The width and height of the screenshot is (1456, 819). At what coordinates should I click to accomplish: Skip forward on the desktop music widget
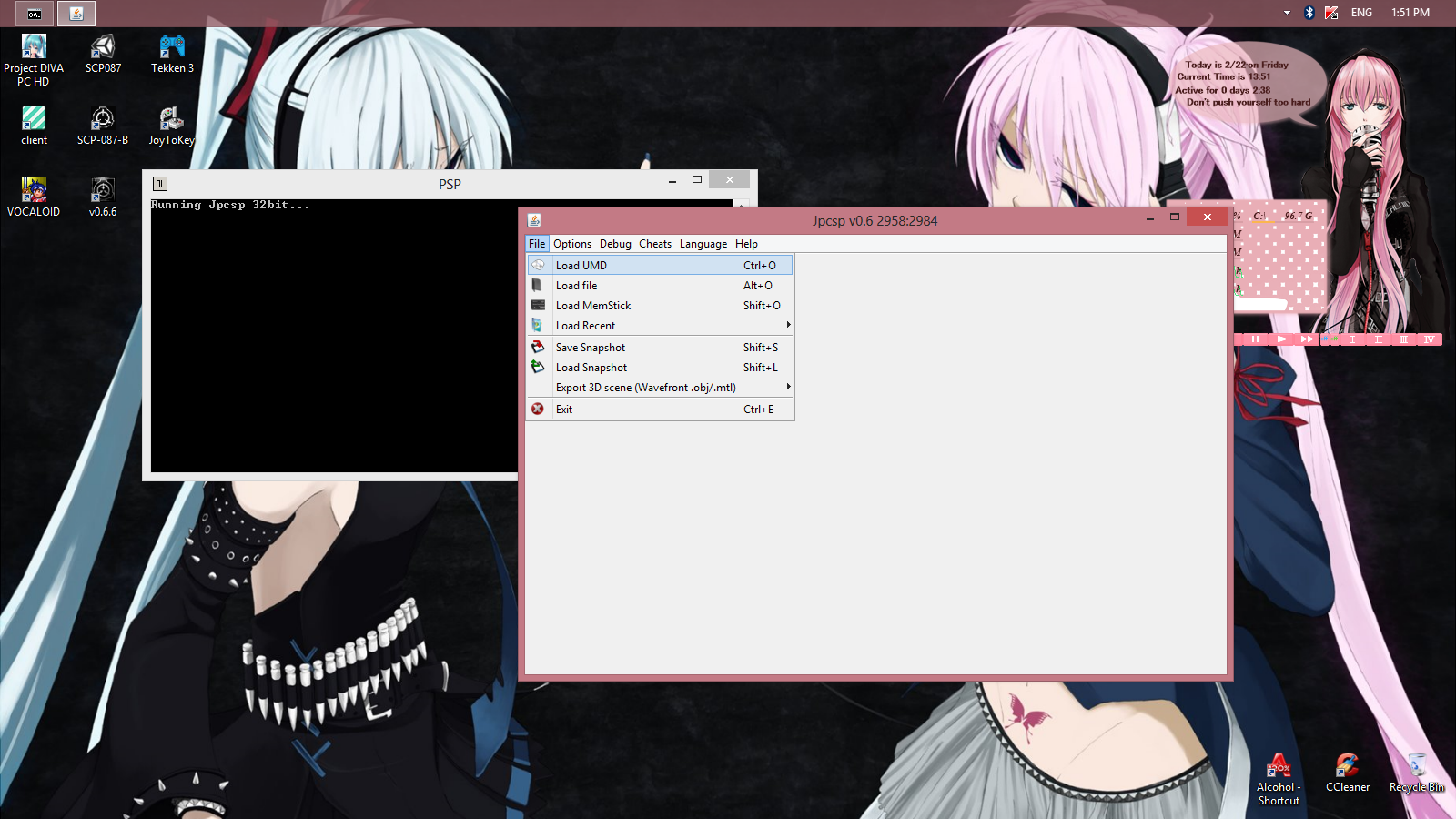pyautogui.click(x=1307, y=339)
